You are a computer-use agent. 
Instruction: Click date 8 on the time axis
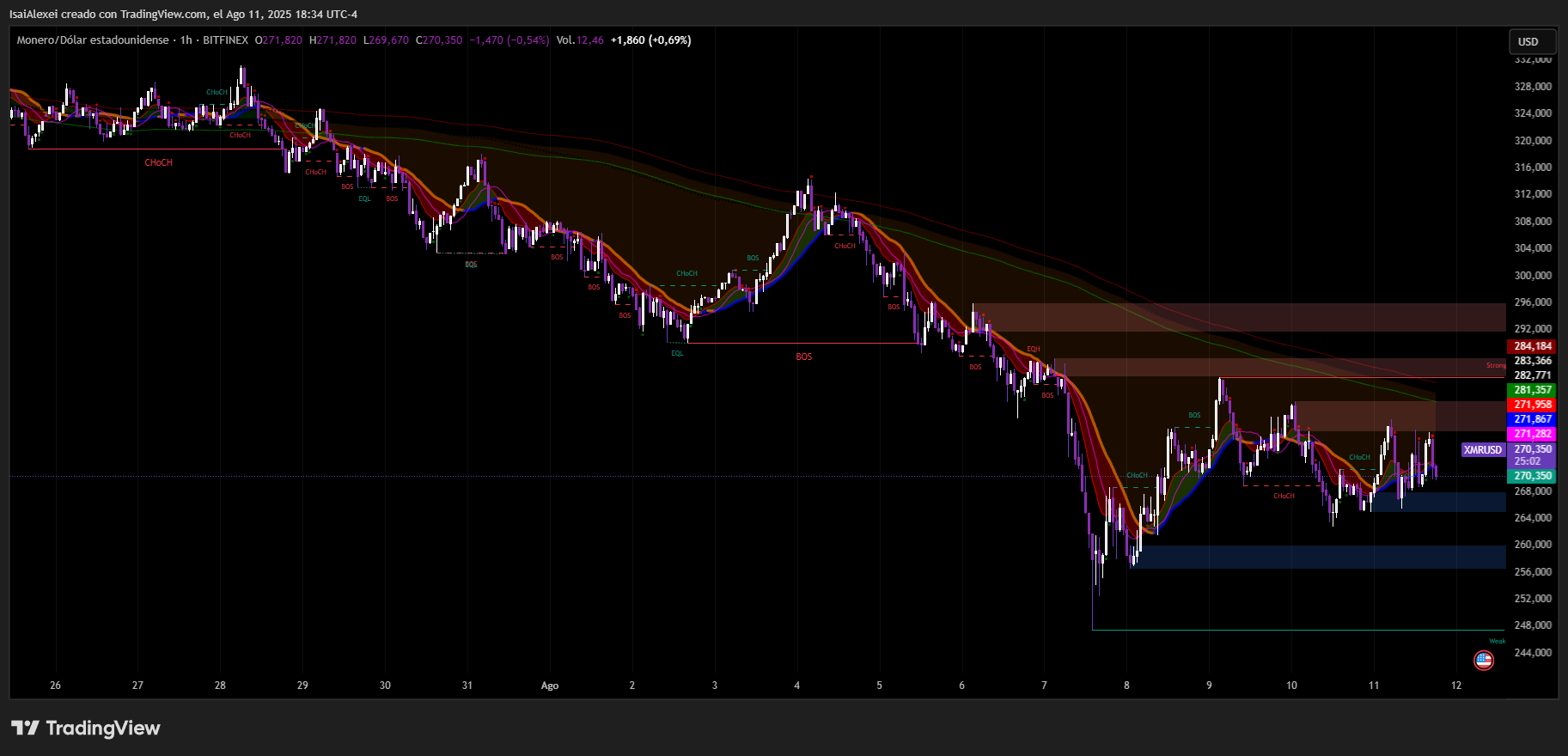click(x=1126, y=686)
